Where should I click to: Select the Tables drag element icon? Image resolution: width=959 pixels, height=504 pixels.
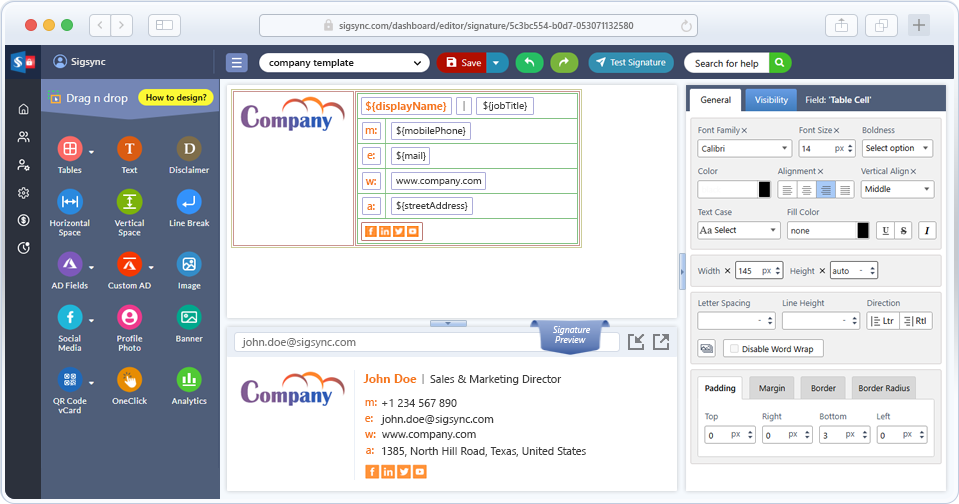70,150
